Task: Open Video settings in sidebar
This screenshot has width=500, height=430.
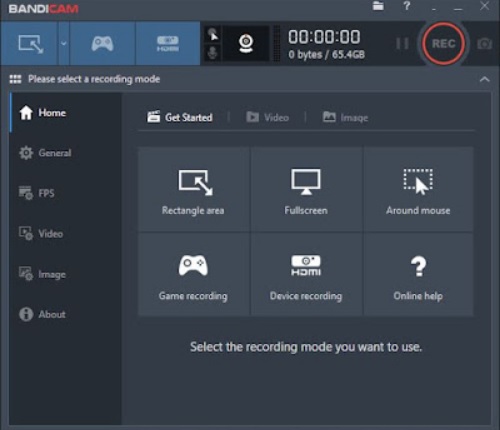Action: (66, 234)
